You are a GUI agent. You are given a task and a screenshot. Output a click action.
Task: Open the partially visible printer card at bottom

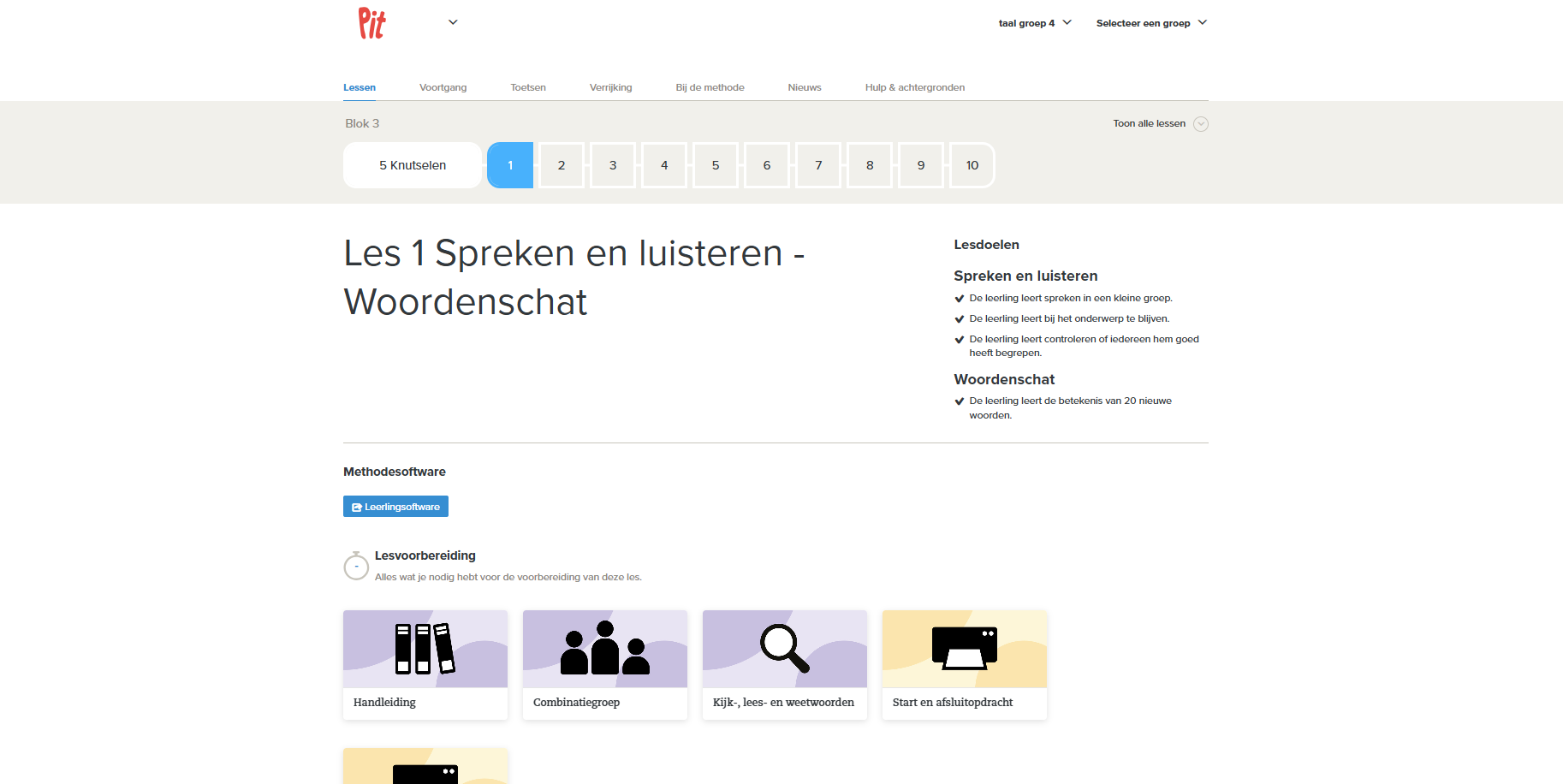point(425,766)
